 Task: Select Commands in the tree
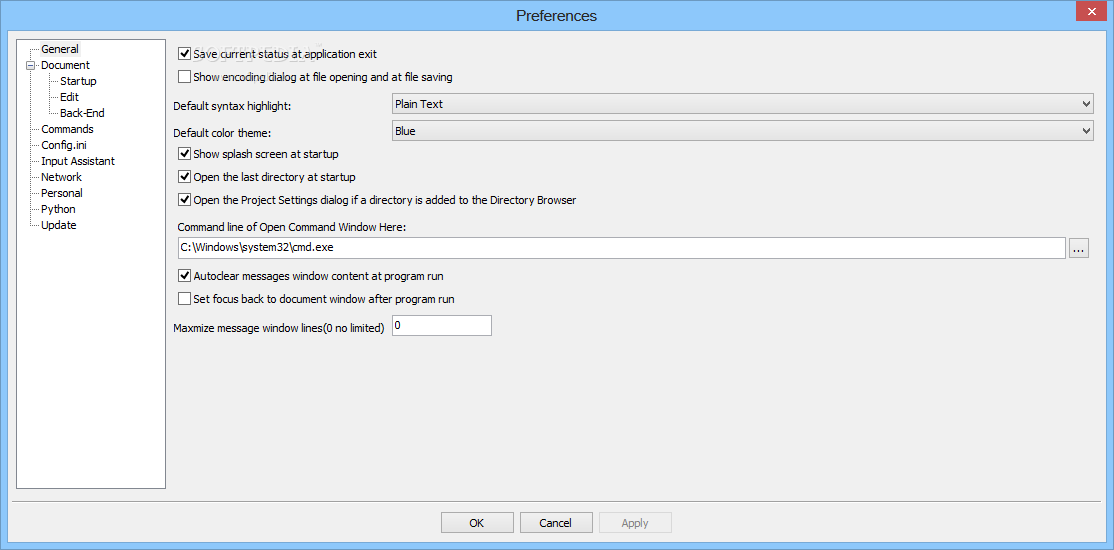(67, 129)
